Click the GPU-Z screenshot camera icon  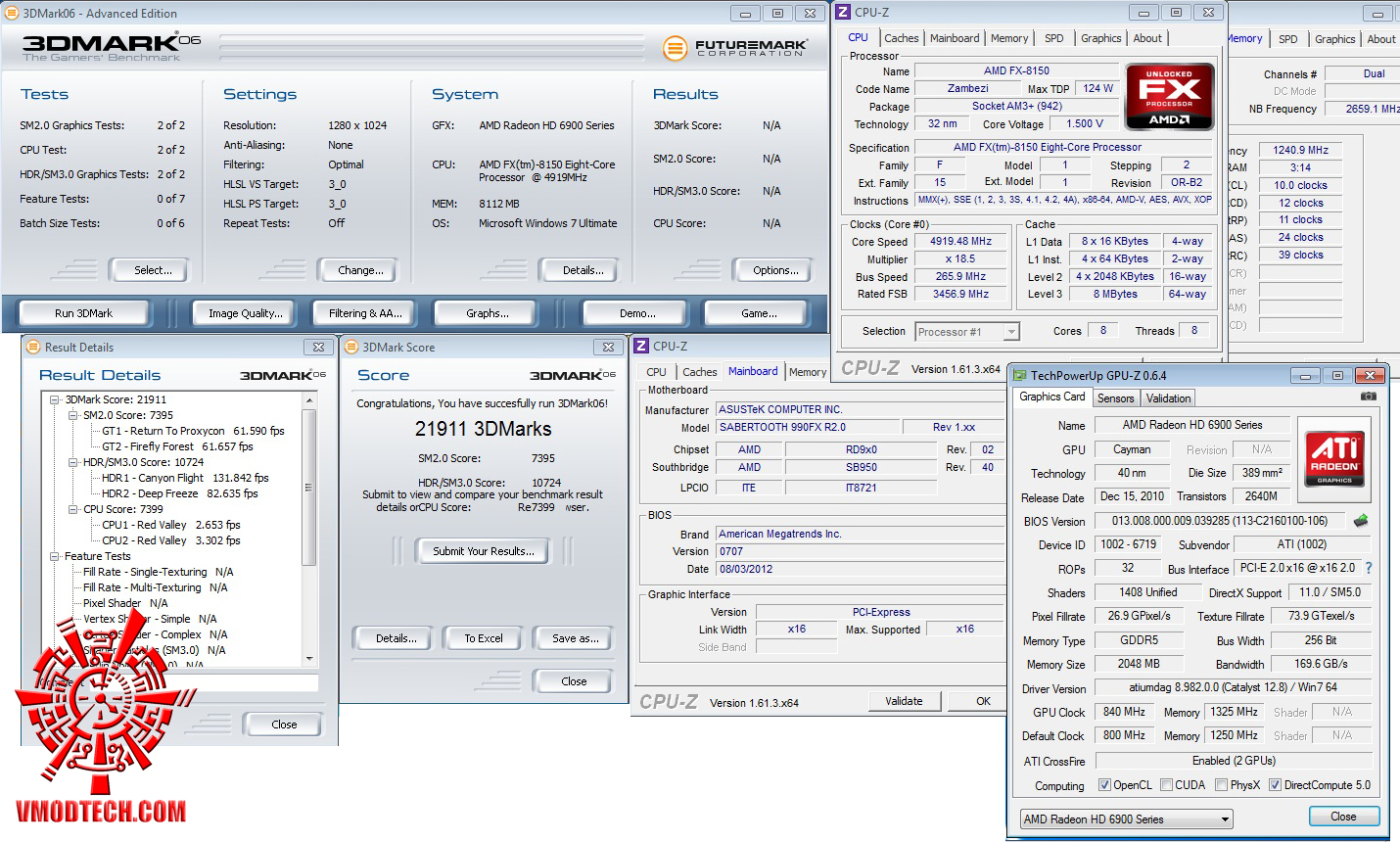[1368, 397]
